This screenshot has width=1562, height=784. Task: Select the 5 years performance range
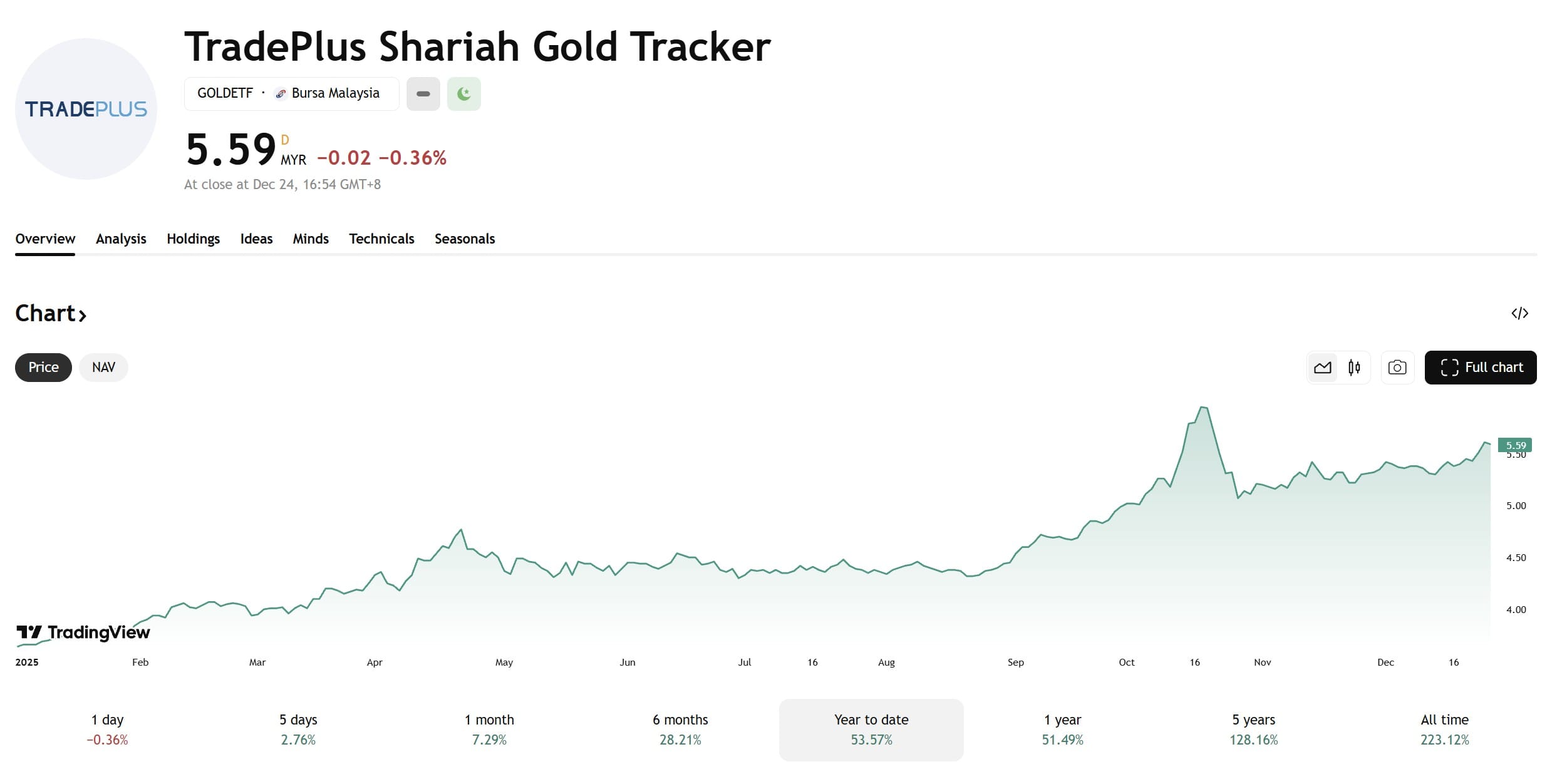click(1253, 730)
